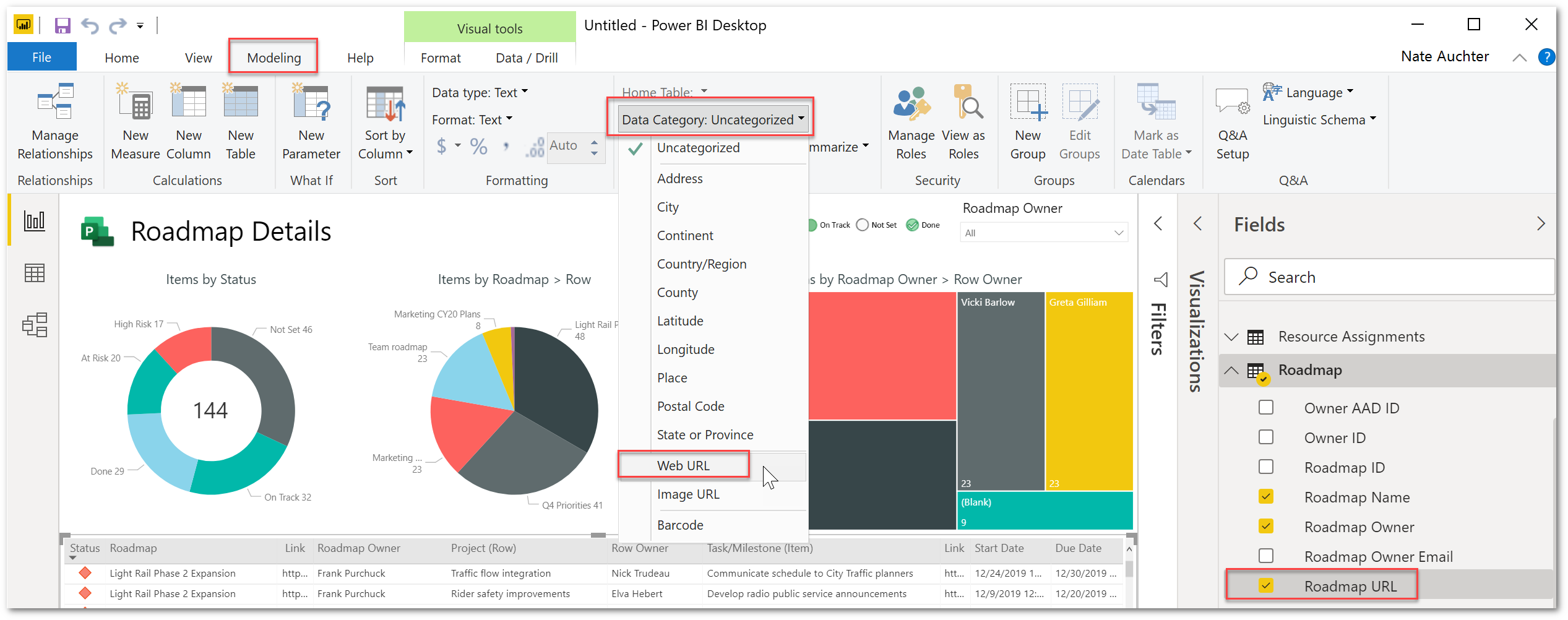Click the Filters pane megaphone icon

pyautogui.click(x=1160, y=280)
